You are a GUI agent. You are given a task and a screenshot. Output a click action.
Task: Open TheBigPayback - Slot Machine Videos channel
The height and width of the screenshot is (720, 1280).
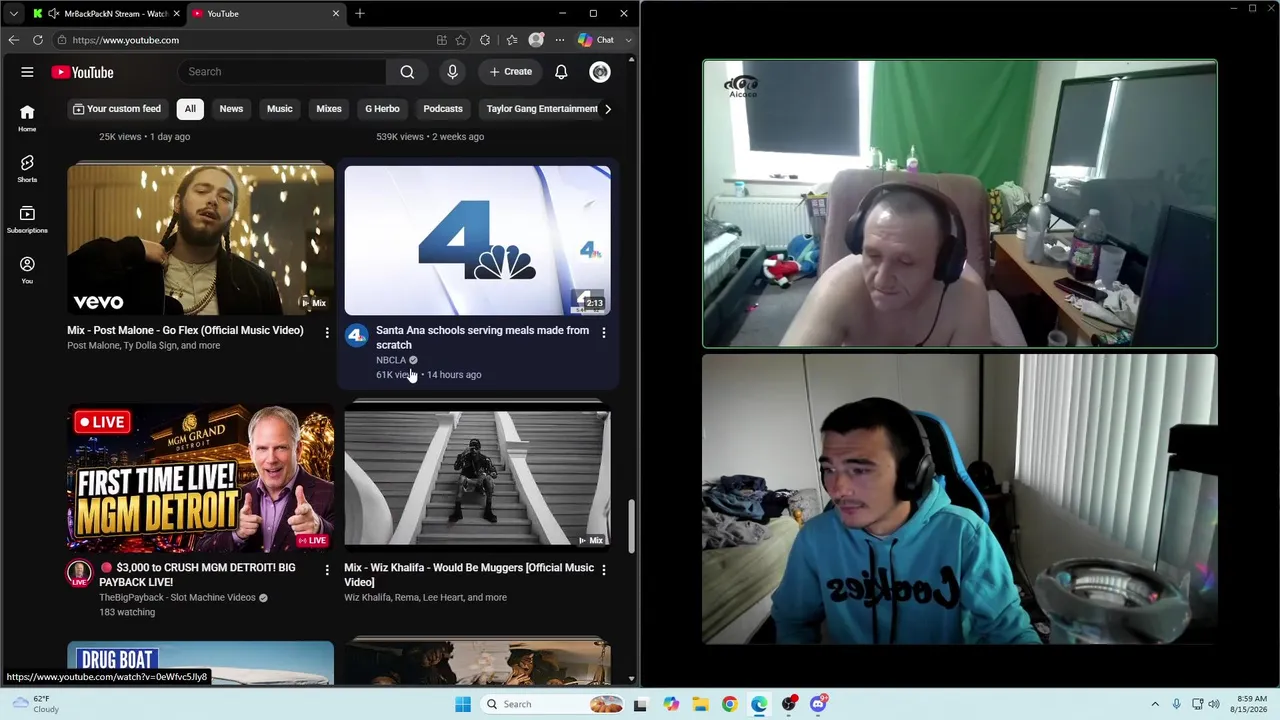pyautogui.click(x=177, y=597)
